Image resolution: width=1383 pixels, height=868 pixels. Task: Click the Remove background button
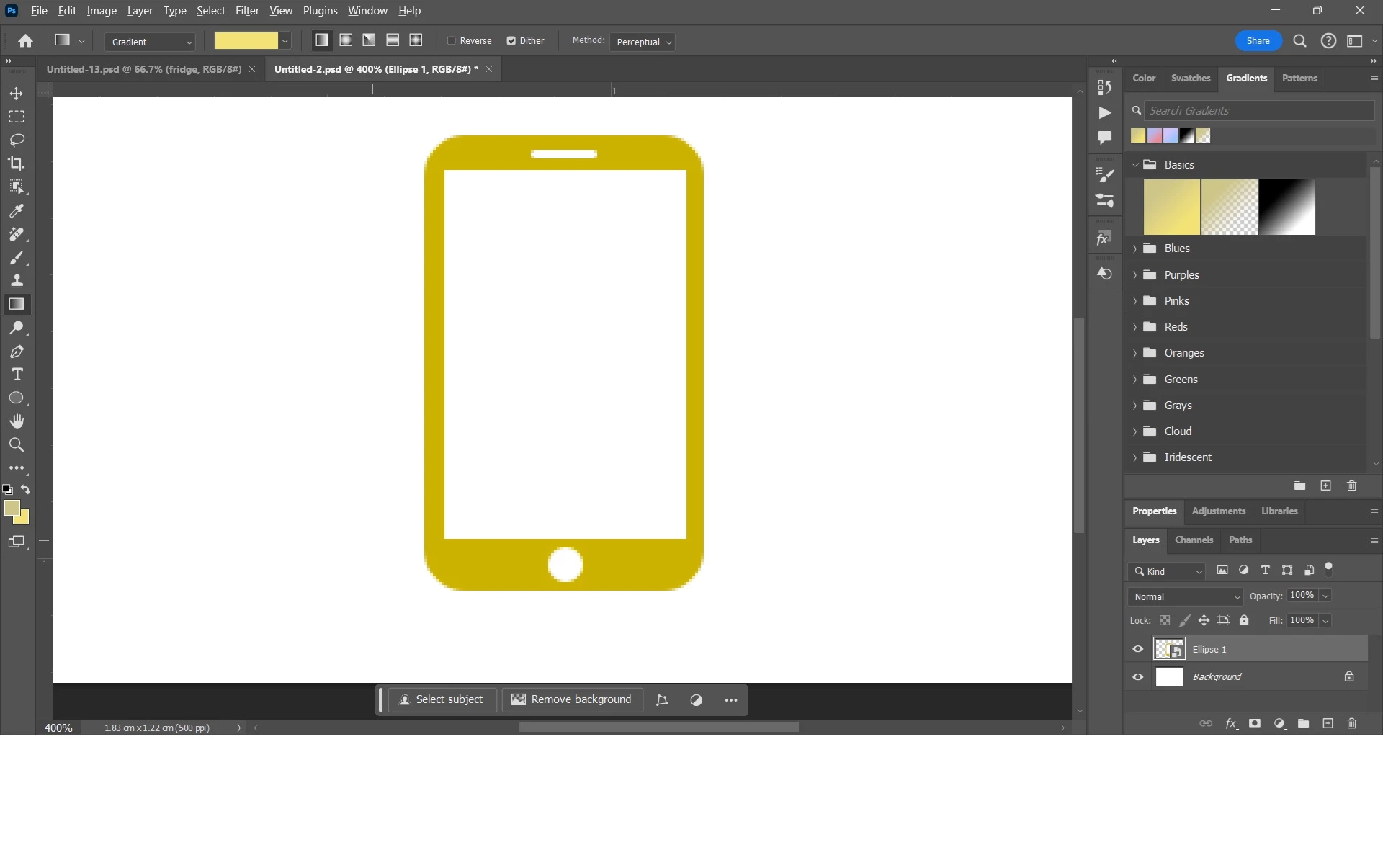572,699
